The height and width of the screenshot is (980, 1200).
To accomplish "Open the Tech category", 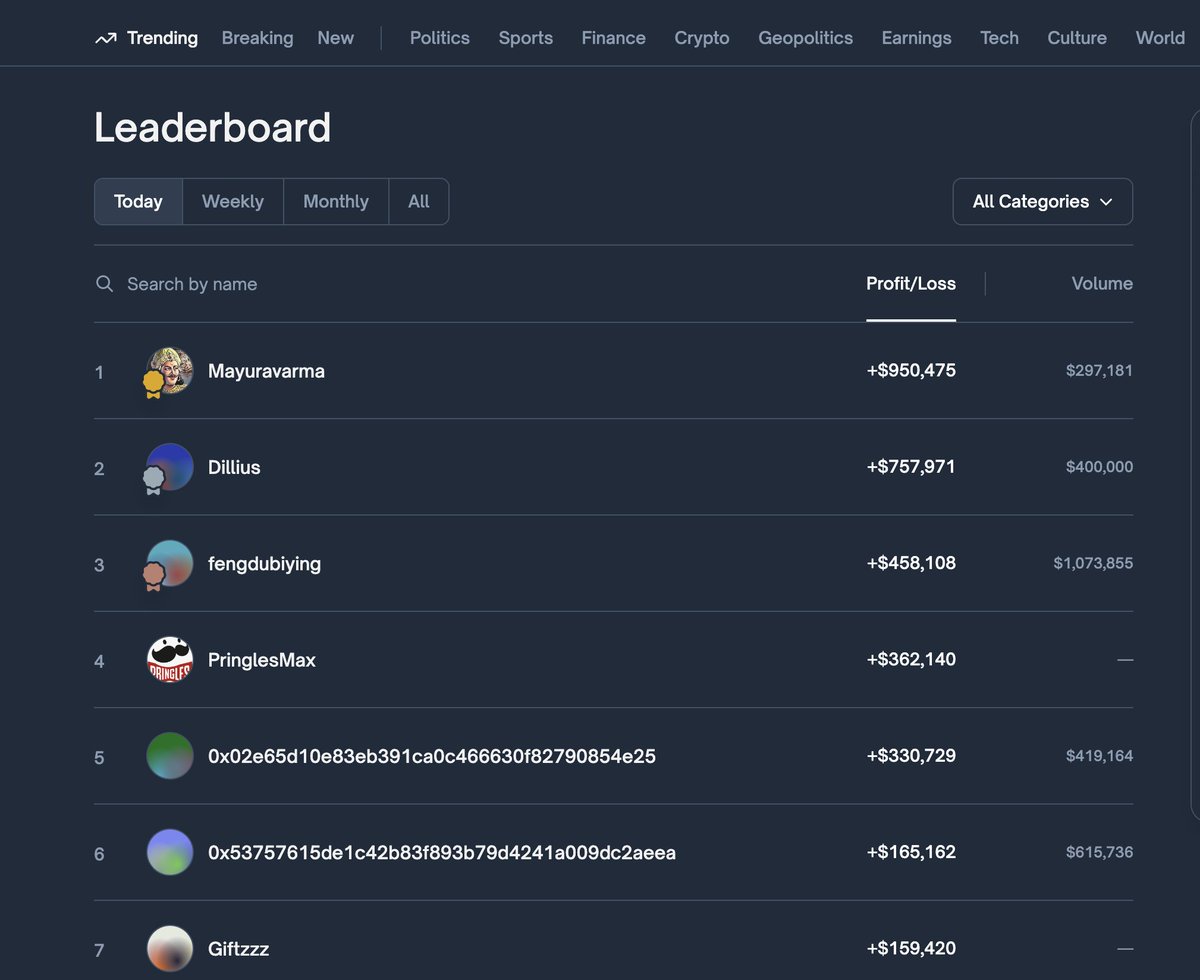I will (x=999, y=38).
